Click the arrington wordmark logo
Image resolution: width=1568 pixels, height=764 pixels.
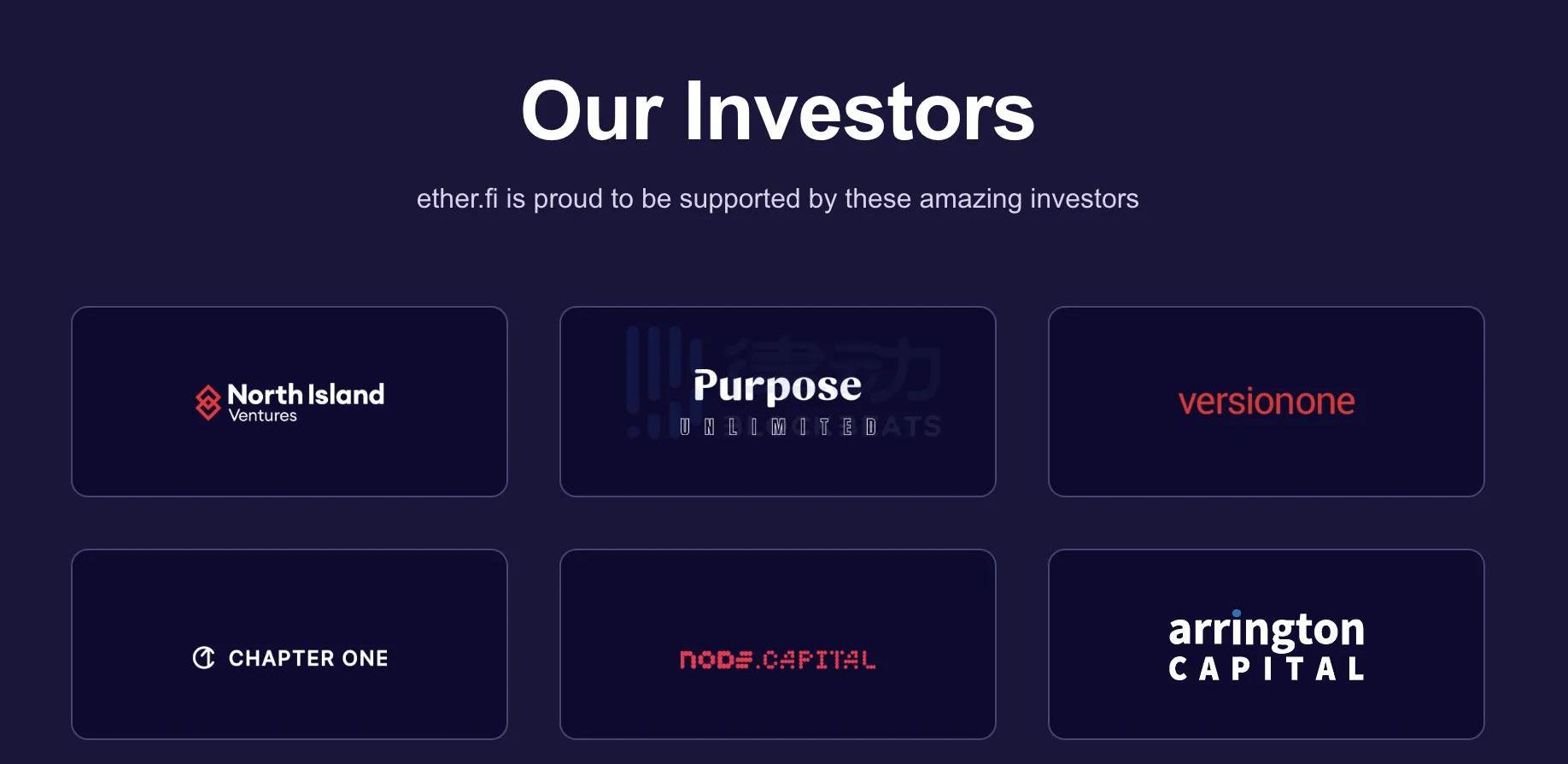click(1266, 630)
